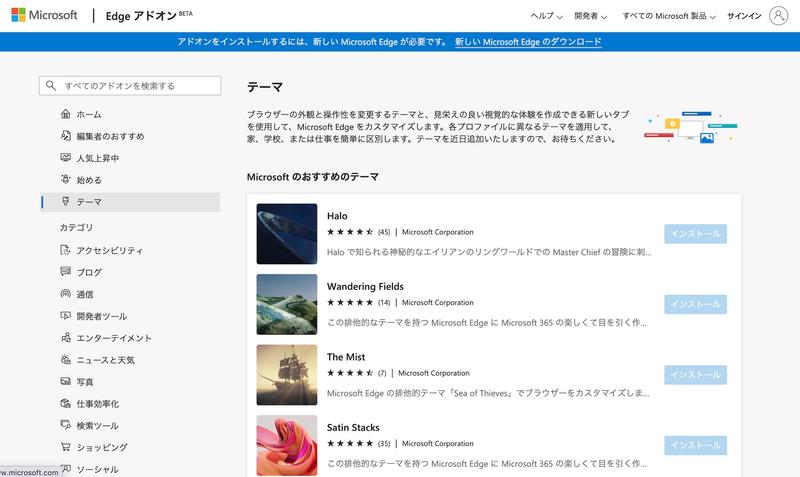Open the 写真 category
Viewport: 800px width, 477px height.
pyautogui.click(x=130, y=382)
